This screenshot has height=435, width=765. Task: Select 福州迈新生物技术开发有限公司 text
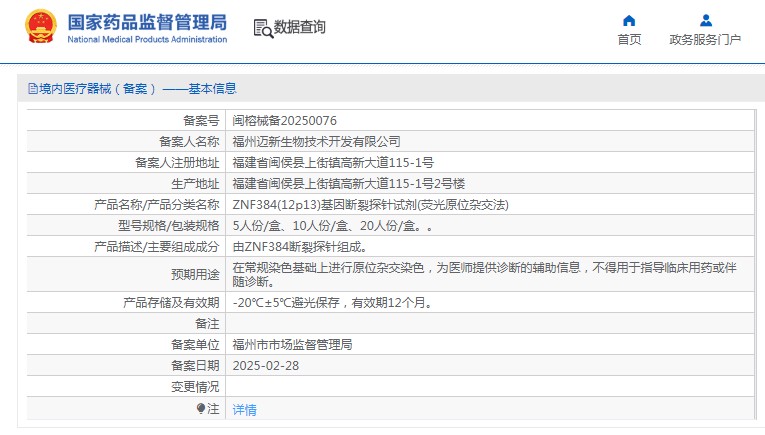pyautogui.click(x=316, y=141)
